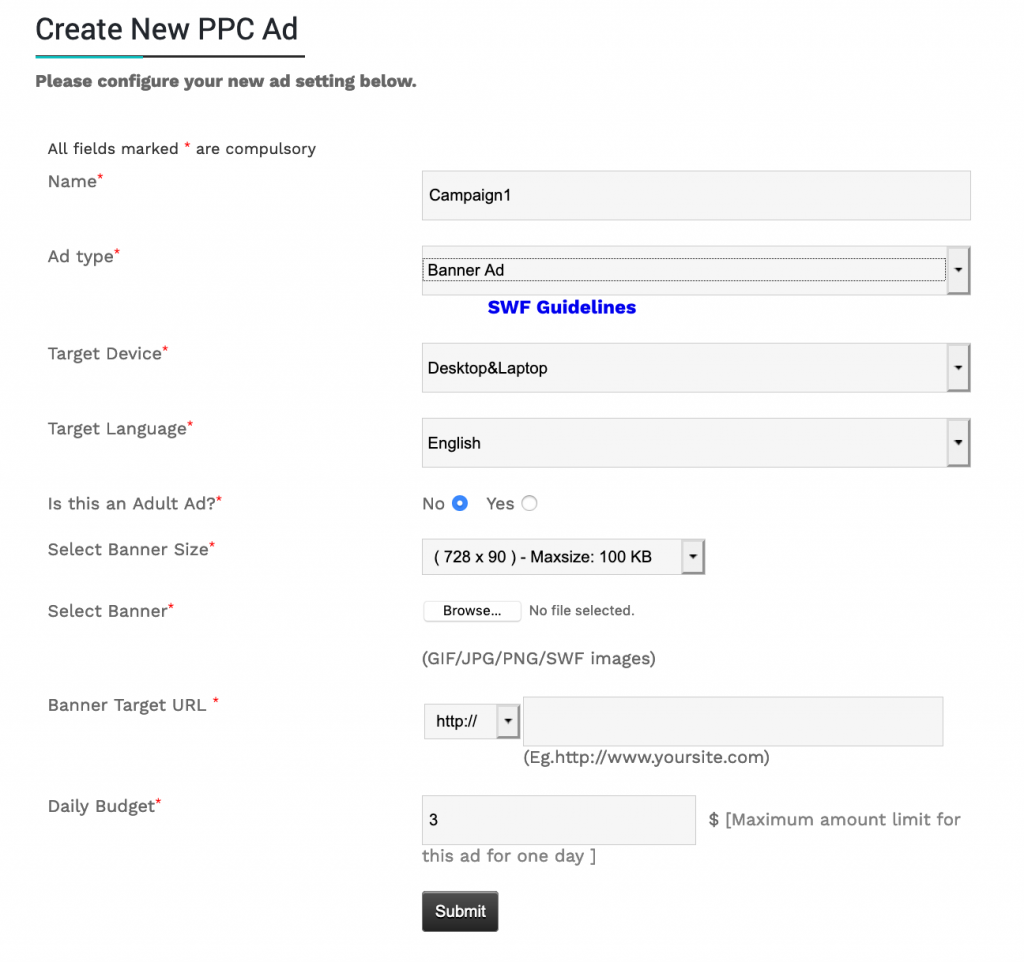Submit the new PPC ad form
The height and width of the screenshot is (962, 1024).
pyautogui.click(x=460, y=911)
